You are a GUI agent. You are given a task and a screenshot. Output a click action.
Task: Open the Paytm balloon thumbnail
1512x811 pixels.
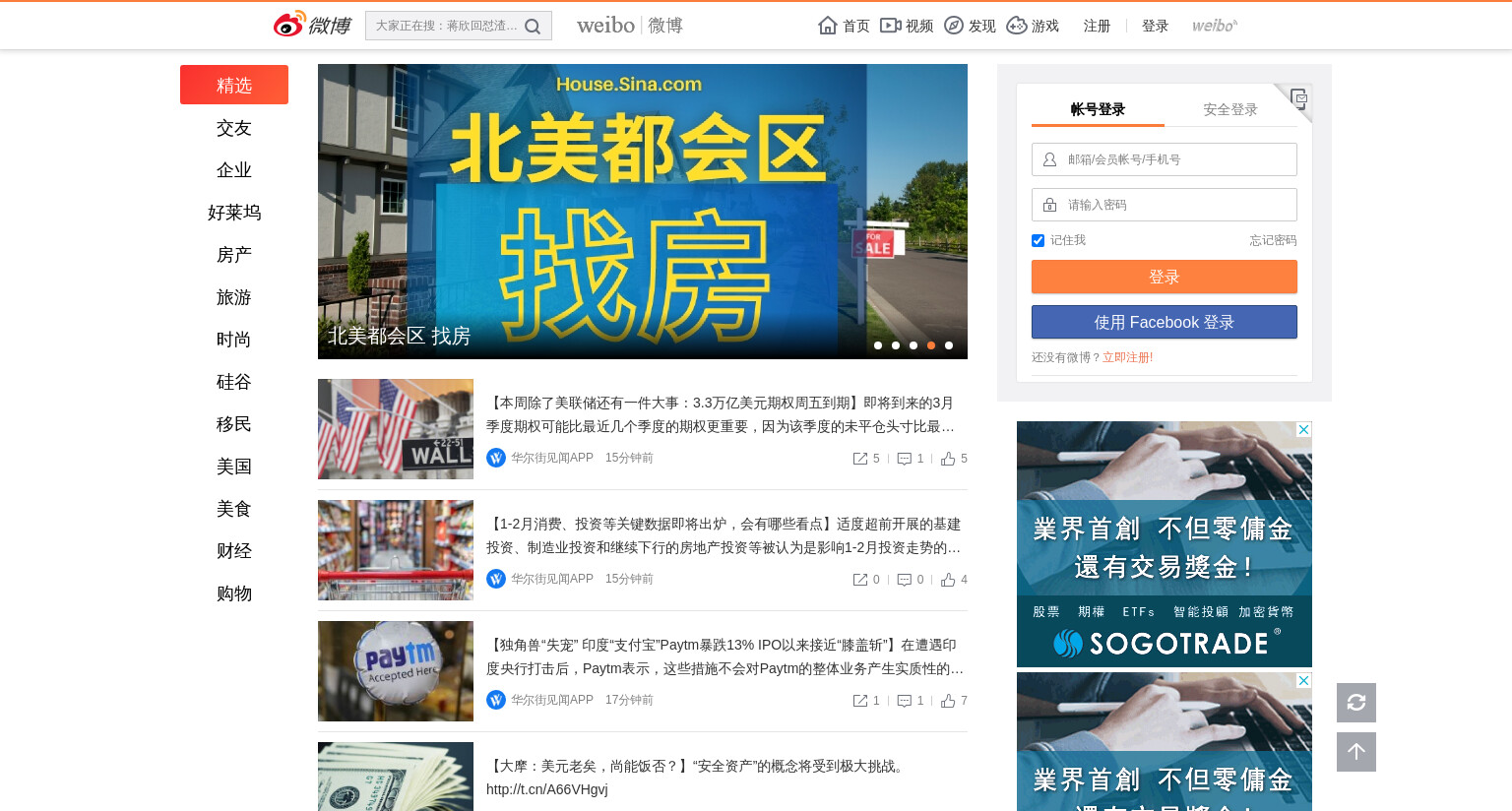point(396,671)
